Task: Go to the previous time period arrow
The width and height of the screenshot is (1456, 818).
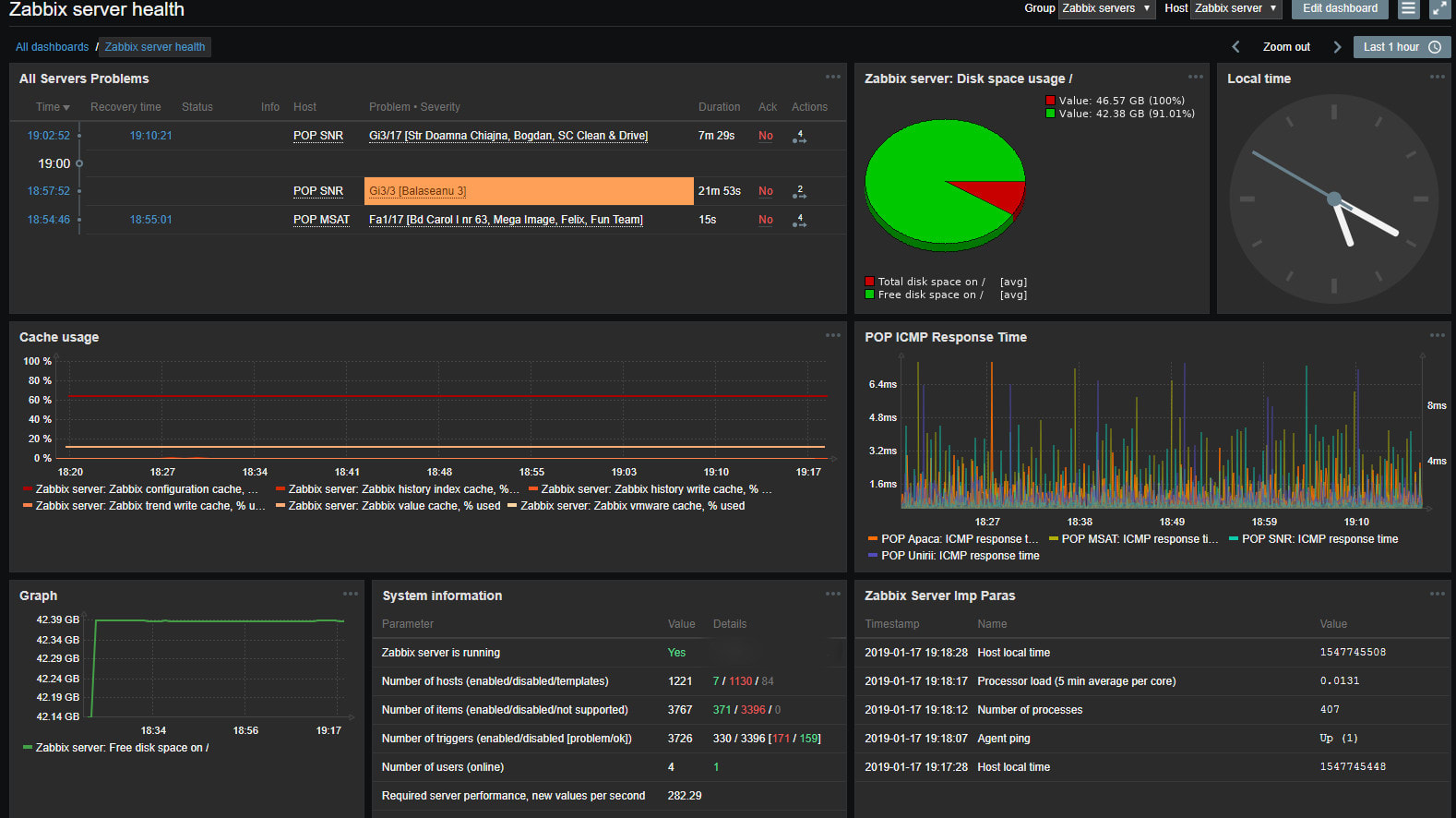Action: [x=1236, y=47]
